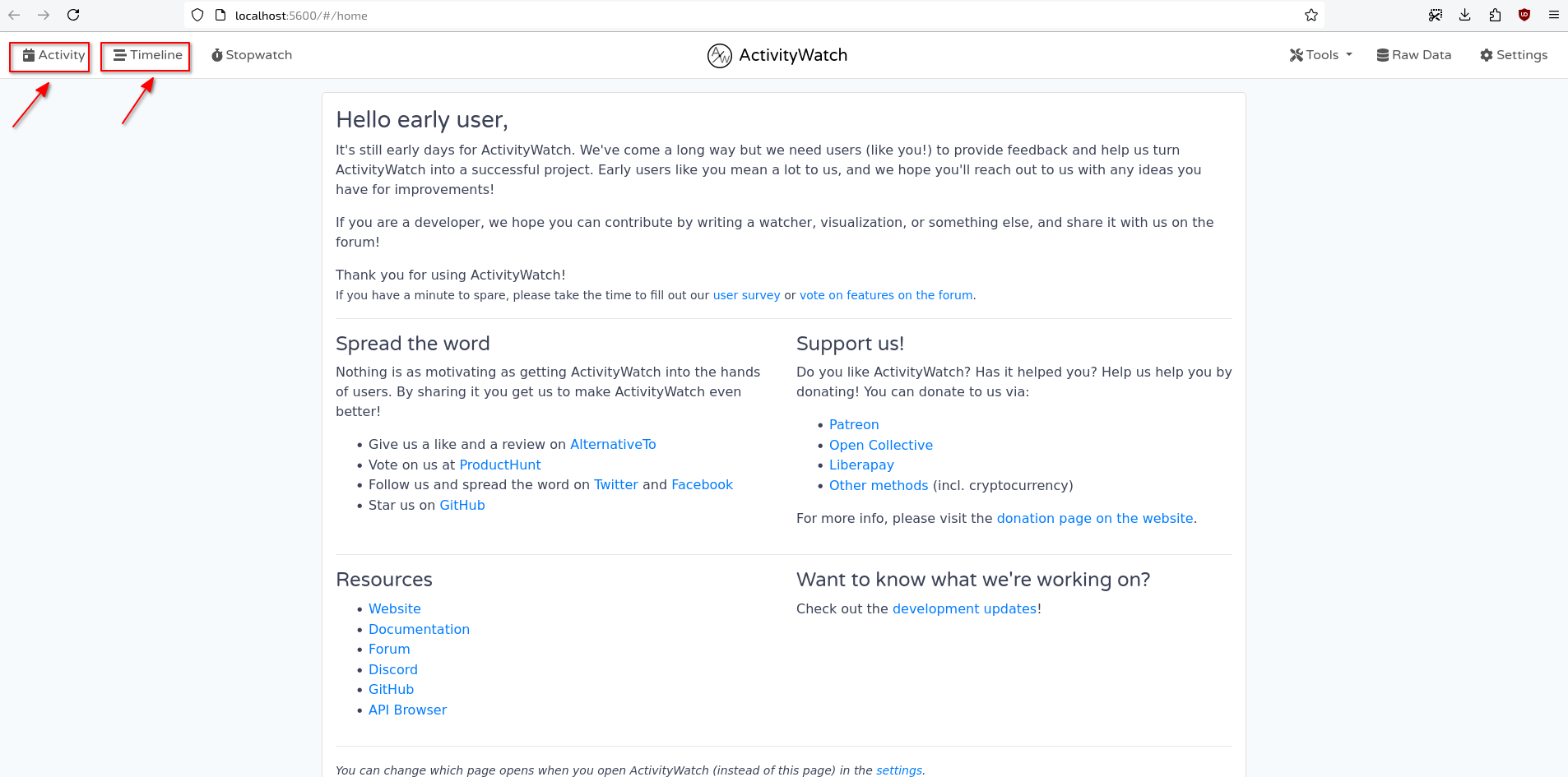
Task: Open the Raw Data page
Action: [1414, 55]
